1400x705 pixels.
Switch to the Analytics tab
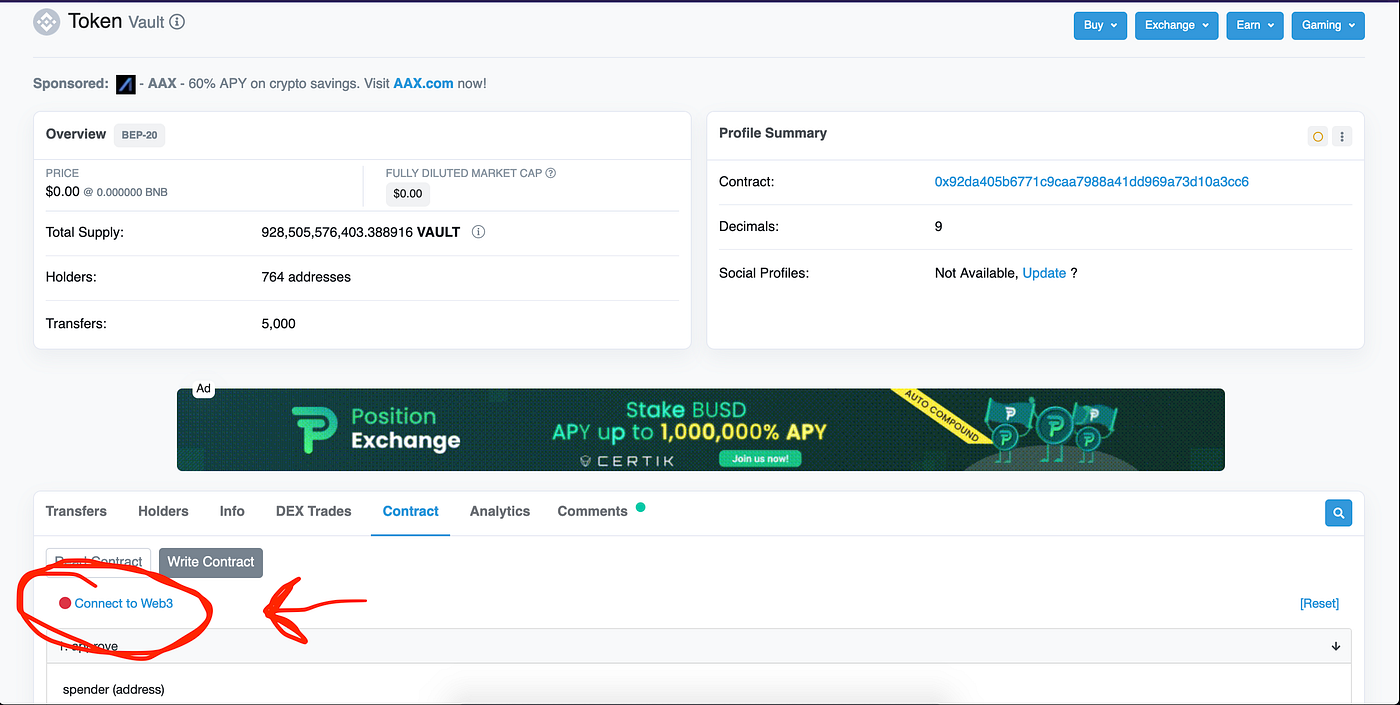[500, 511]
